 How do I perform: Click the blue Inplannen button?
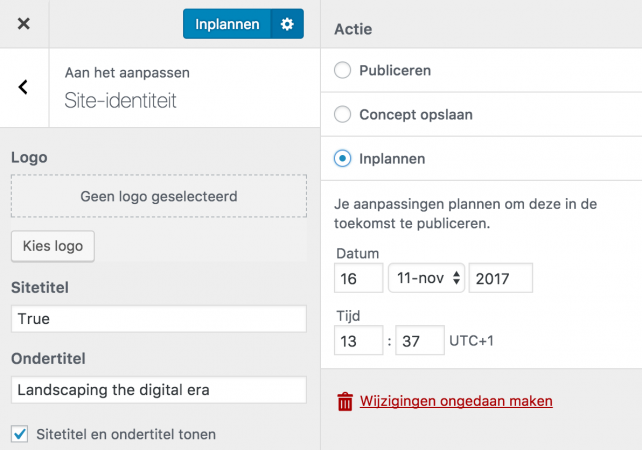[x=227, y=24]
